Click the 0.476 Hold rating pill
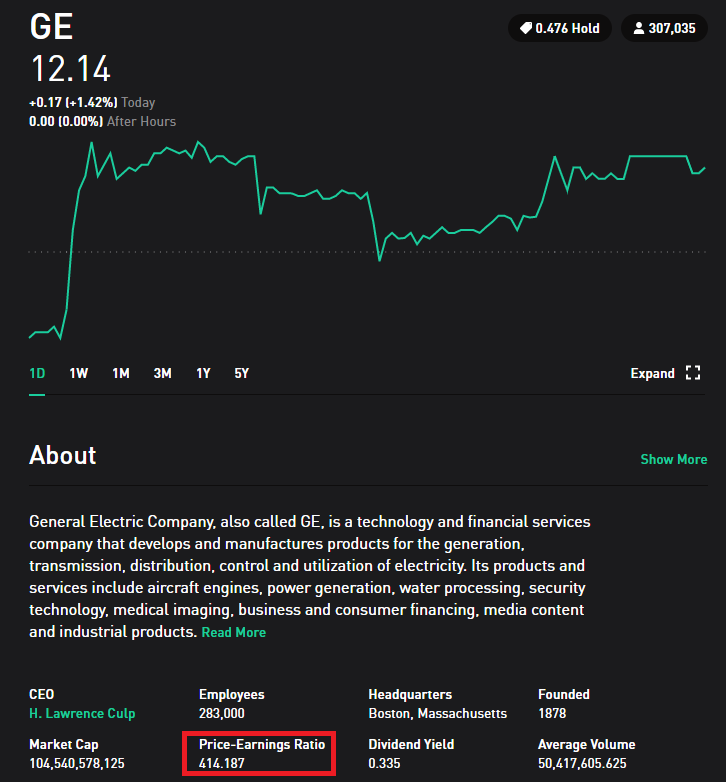Screen dimensions: 726x782 point(560,28)
